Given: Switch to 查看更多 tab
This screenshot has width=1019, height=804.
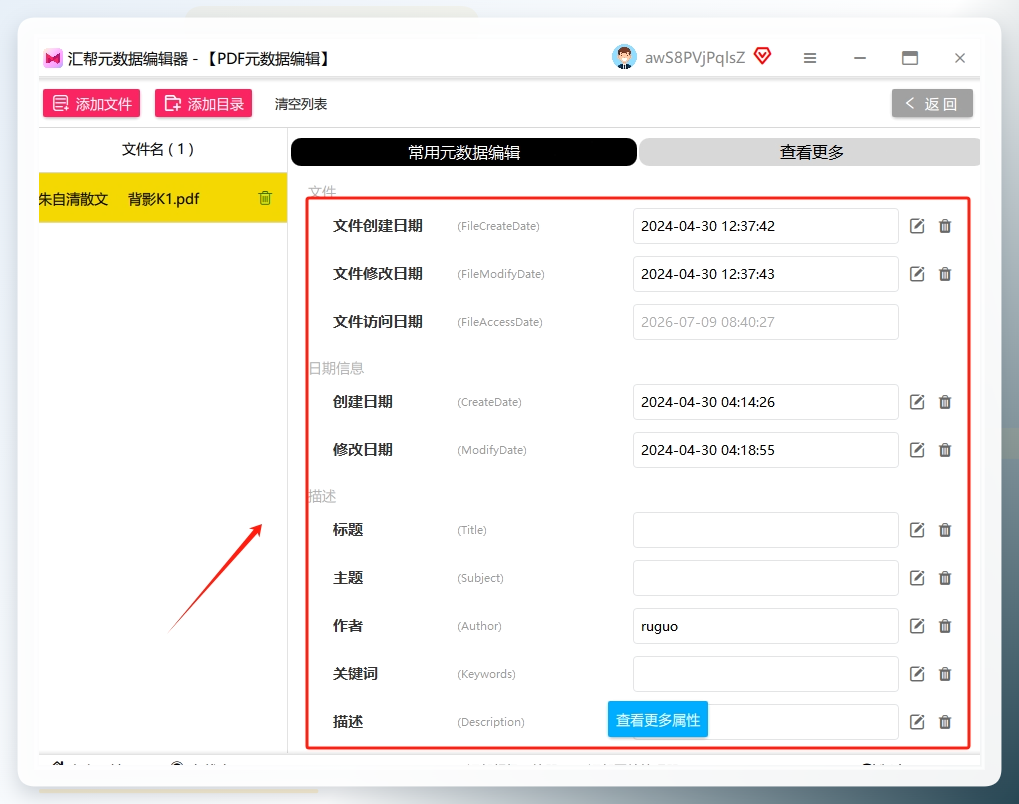Looking at the screenshot, I should pos(810,152).
